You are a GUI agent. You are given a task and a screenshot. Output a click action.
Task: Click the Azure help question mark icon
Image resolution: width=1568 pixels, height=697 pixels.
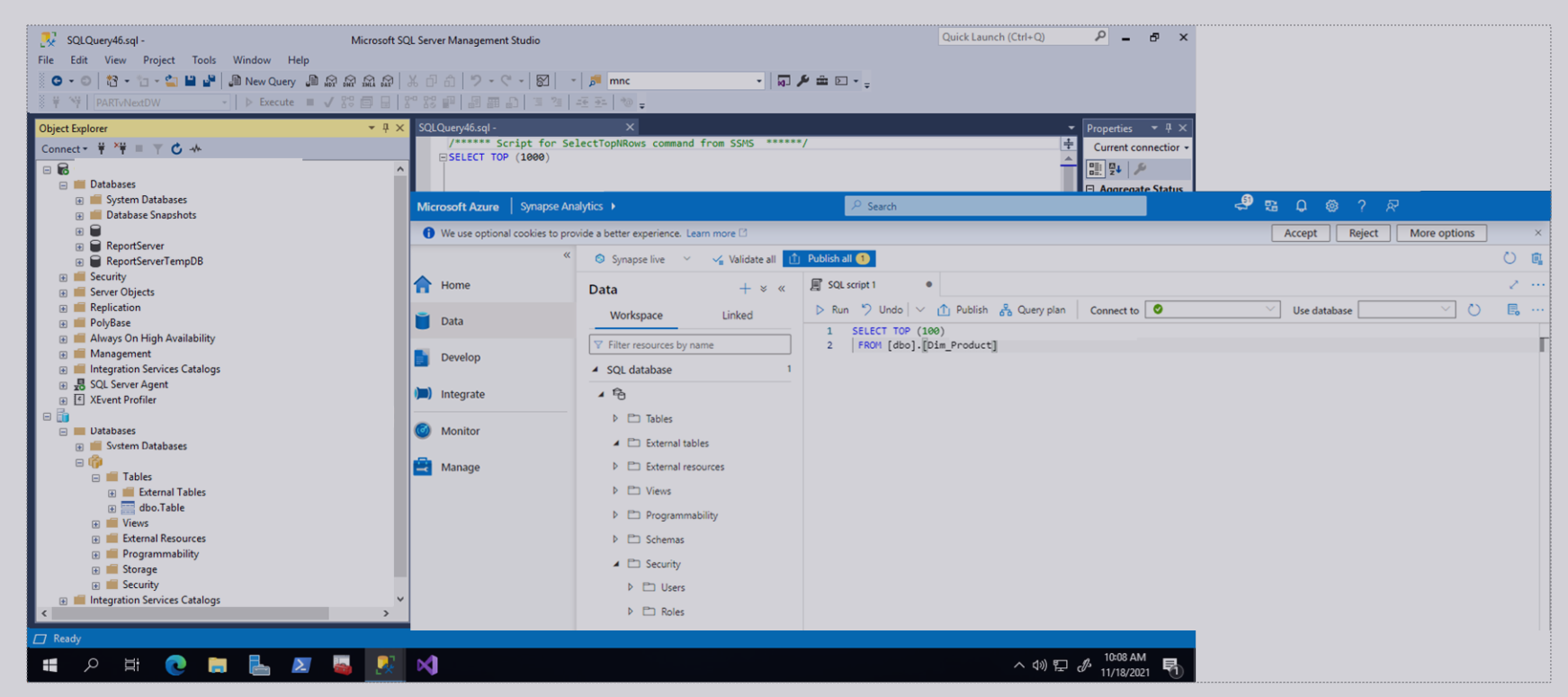pyautogui.click(x=1362, y=206)
